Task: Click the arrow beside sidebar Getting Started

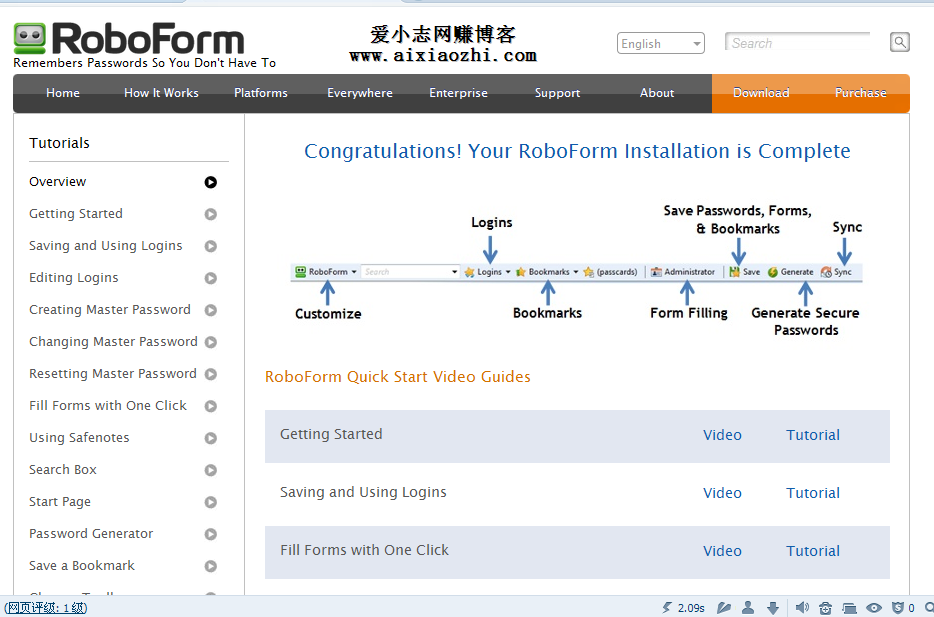Action: [211, 214]
